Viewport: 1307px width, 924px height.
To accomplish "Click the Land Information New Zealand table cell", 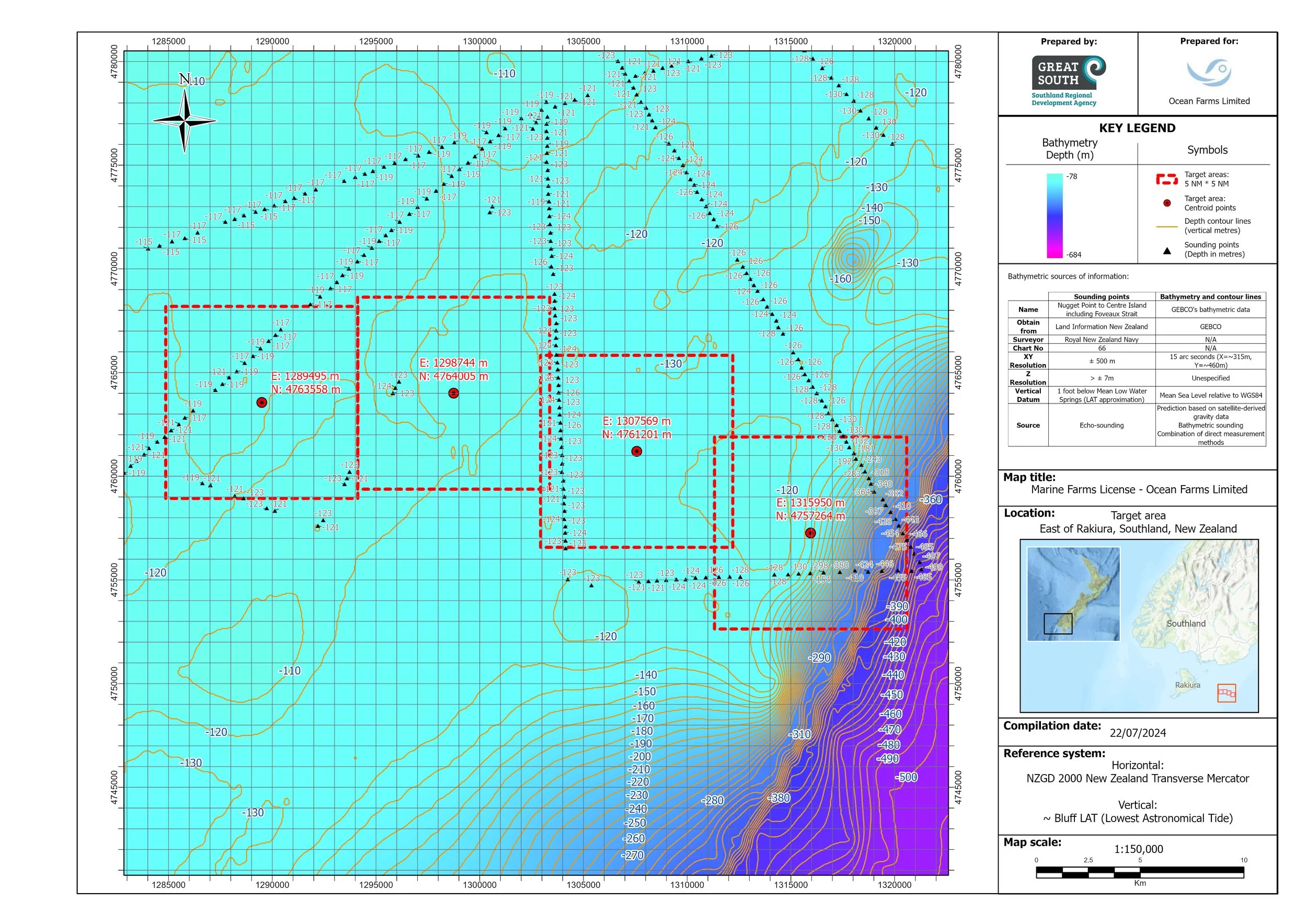I will [x=1101, y=327].
